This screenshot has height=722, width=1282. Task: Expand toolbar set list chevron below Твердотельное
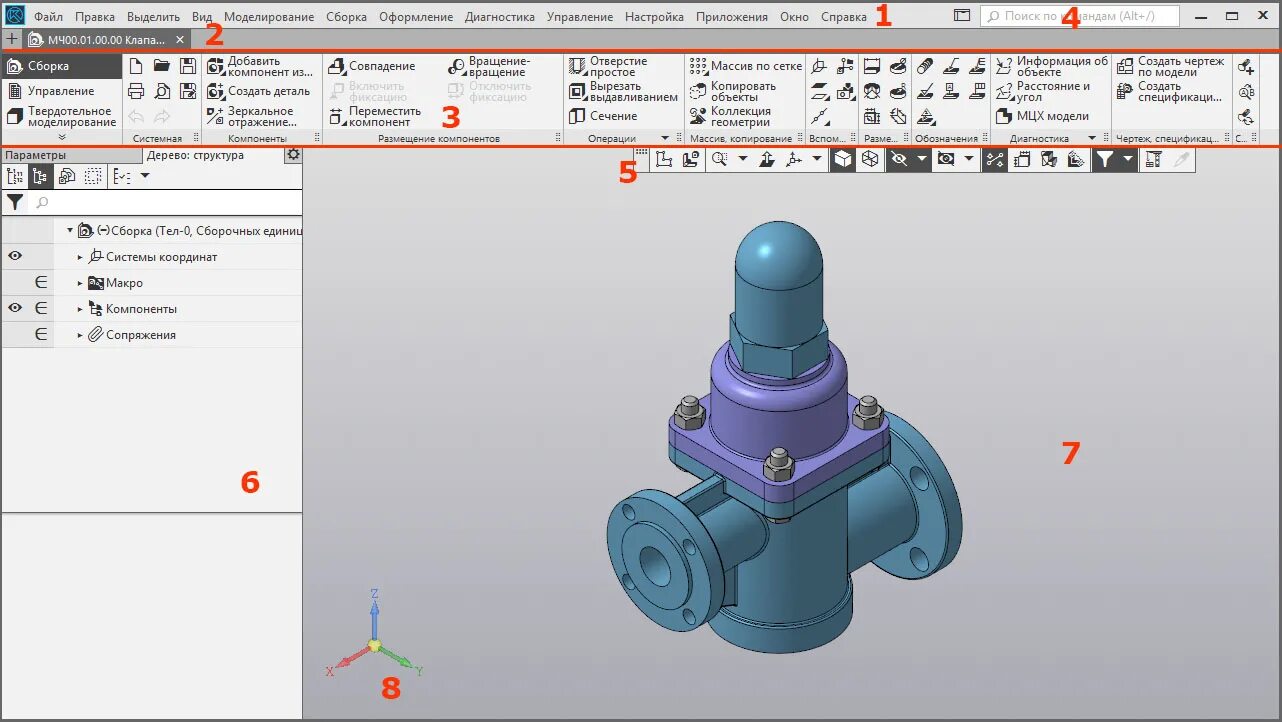tap(62, 137)
